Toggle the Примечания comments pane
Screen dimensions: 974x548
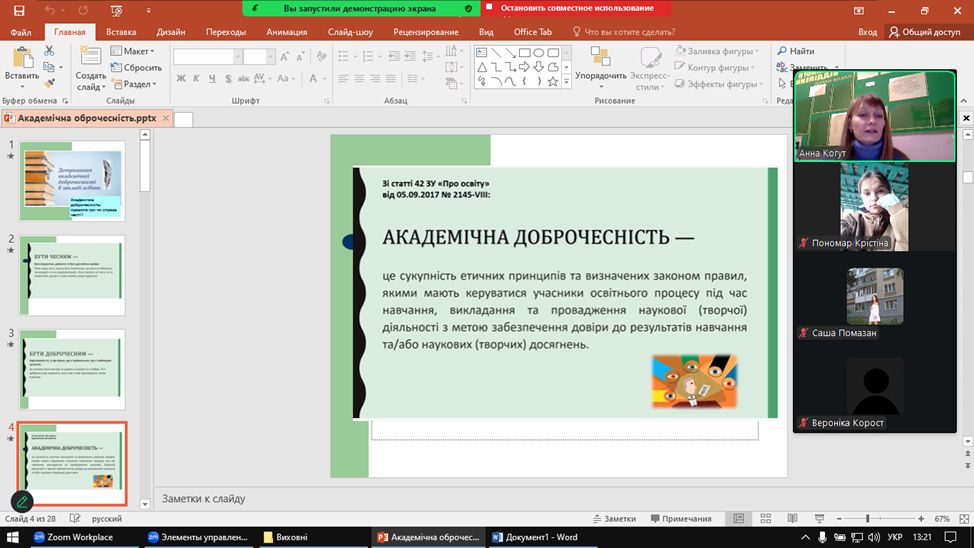tap(679, 519)
